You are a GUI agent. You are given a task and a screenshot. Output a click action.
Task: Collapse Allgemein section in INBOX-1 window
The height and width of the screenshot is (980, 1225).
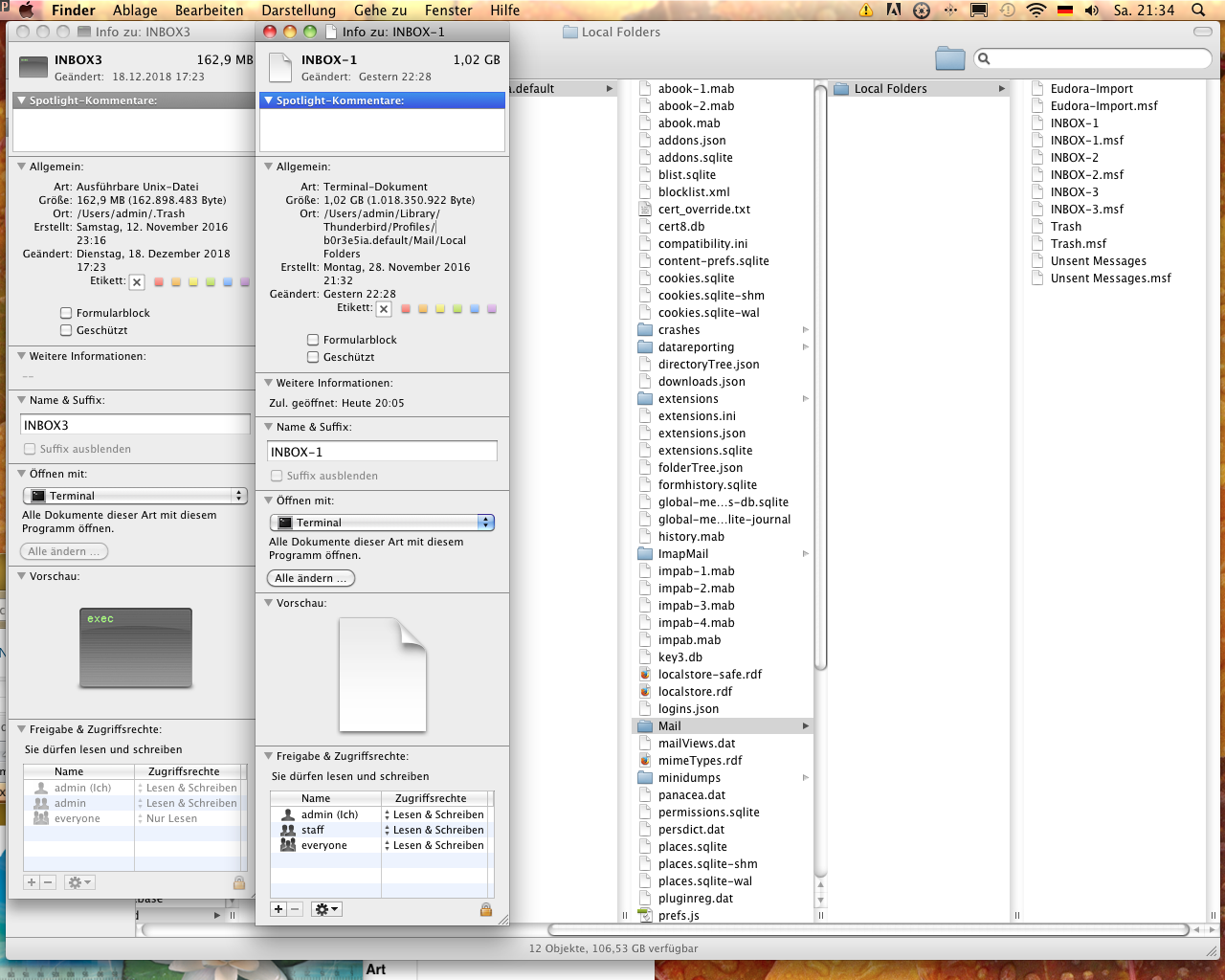coord(269,167)
